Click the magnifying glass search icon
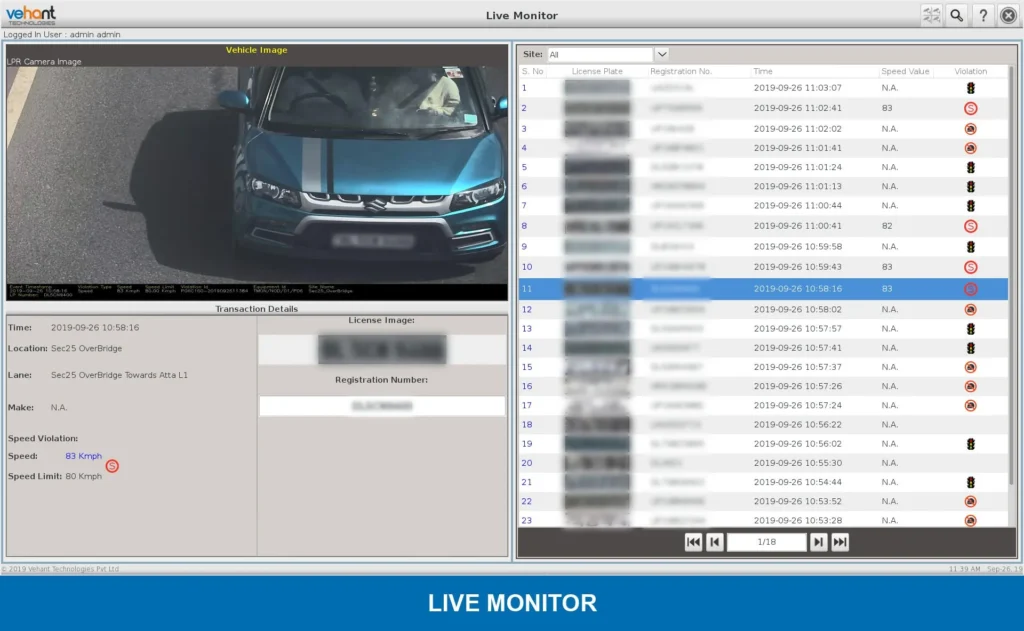Image resolution: width=1024 pixels, height=631 pixels. click(957, 15)
